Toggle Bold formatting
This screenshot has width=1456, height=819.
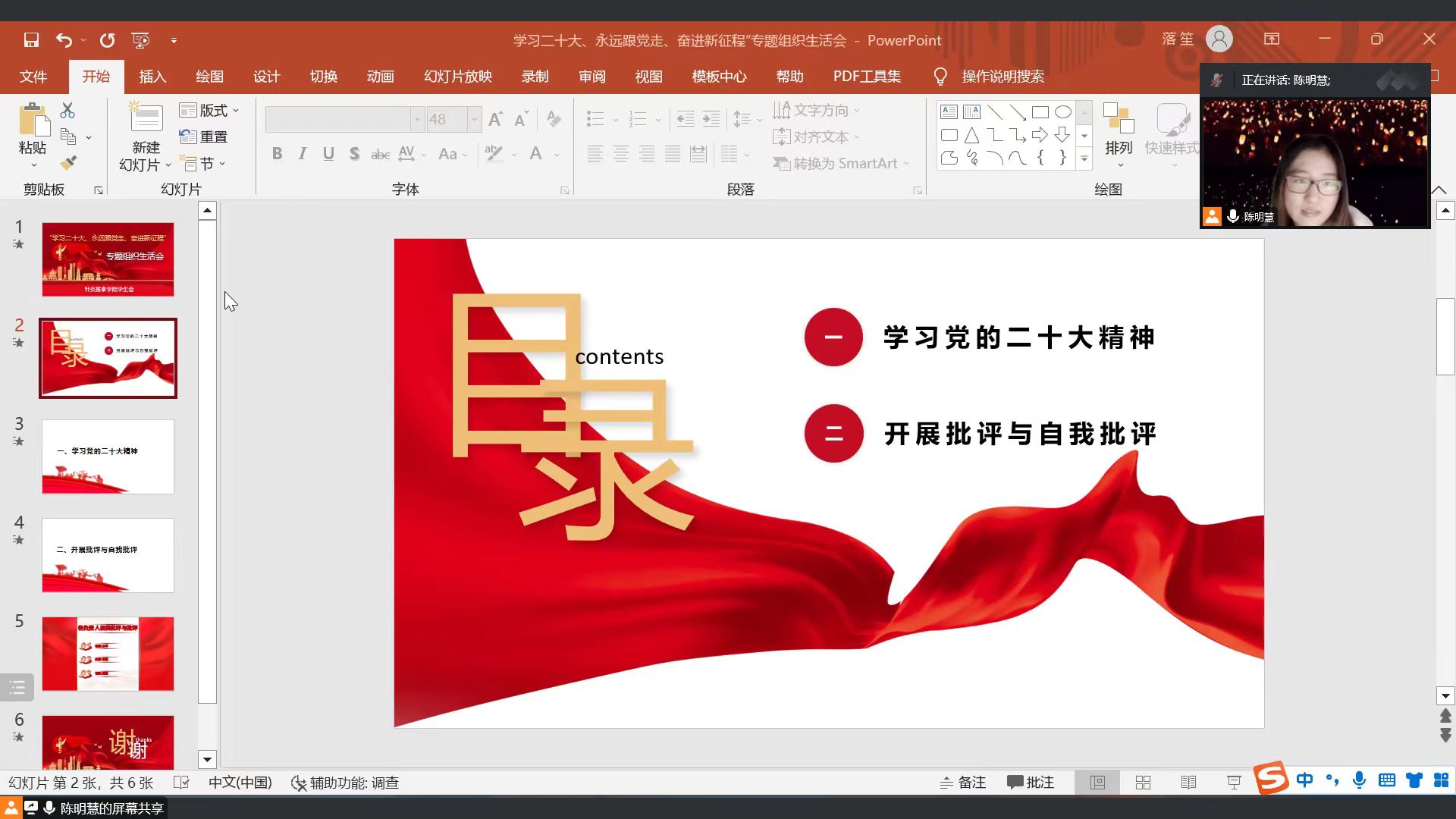point(278,154)
